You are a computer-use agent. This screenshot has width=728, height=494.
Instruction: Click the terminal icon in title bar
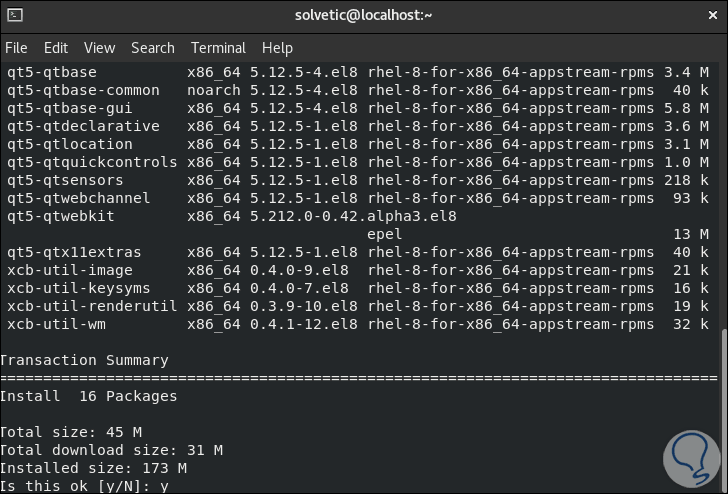click(14, 16)
